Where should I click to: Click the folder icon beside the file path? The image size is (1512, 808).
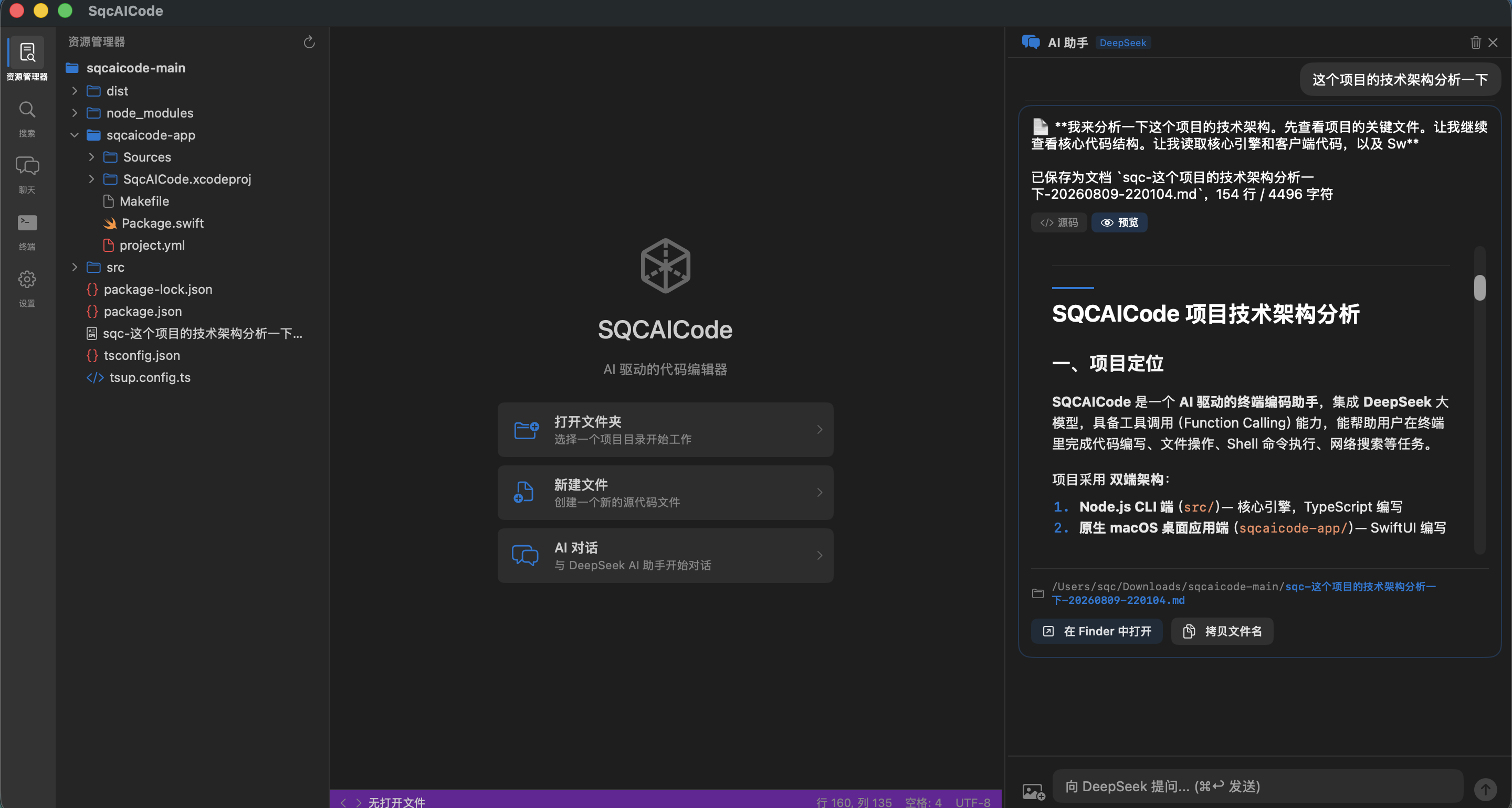[x=1038, y=593]
